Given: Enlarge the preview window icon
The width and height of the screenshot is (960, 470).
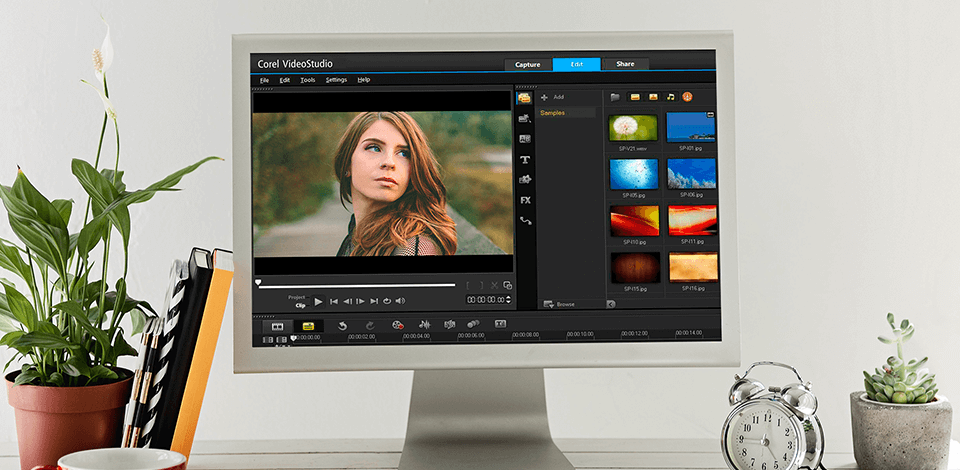Looking at the screenshot, I should pos(508,285).
